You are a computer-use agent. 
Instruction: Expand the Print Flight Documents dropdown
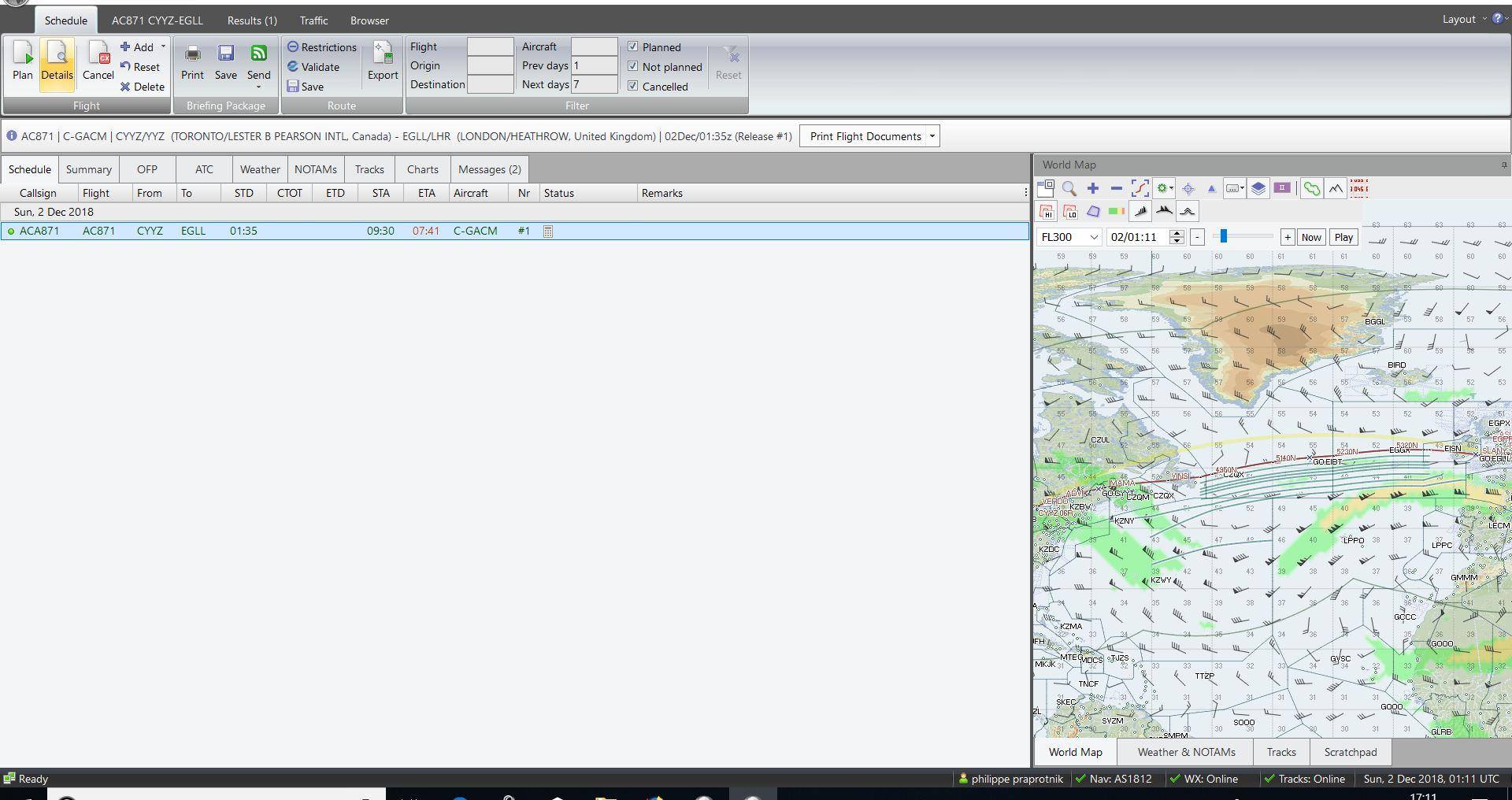coord(932,135)
